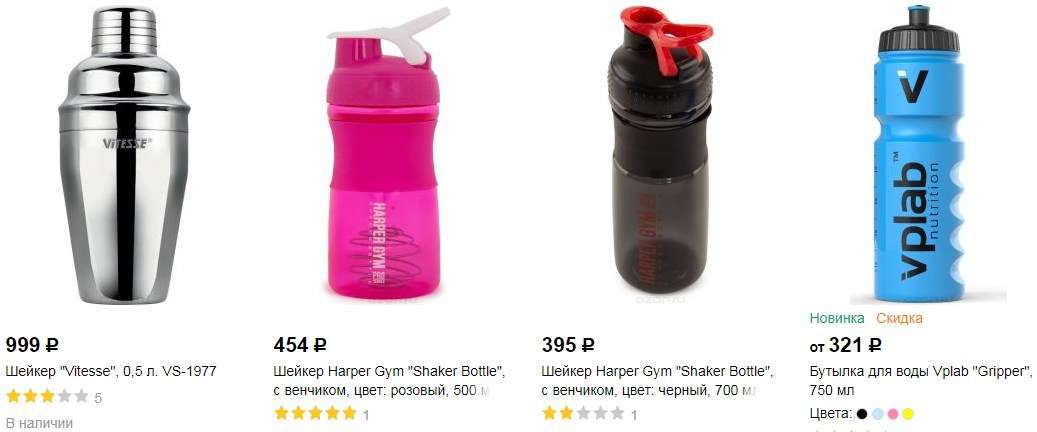Select the light blue color swatch
This screenshot has height=432, width=1037.
pyautogui.click(x=878, y=414)
